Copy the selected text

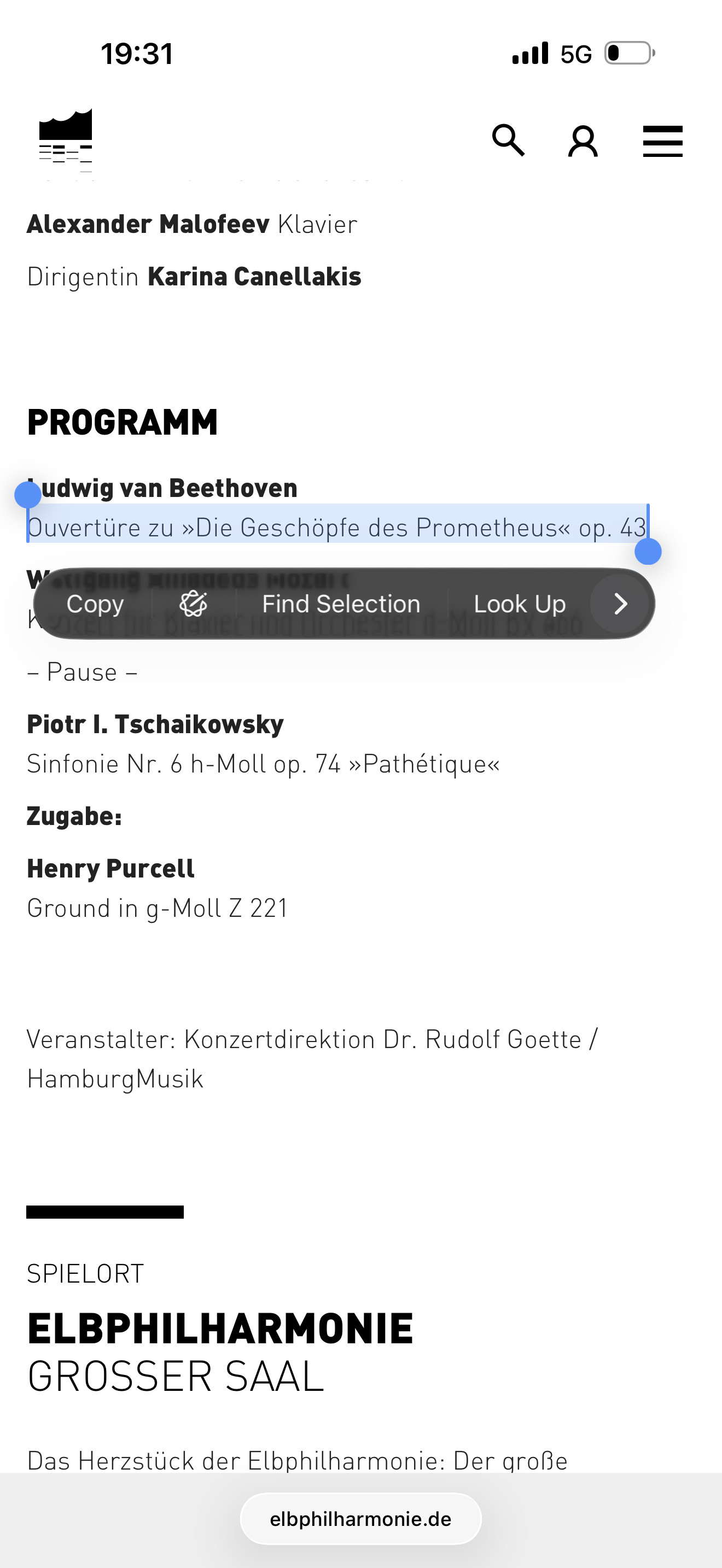click(x=95, y=604)
